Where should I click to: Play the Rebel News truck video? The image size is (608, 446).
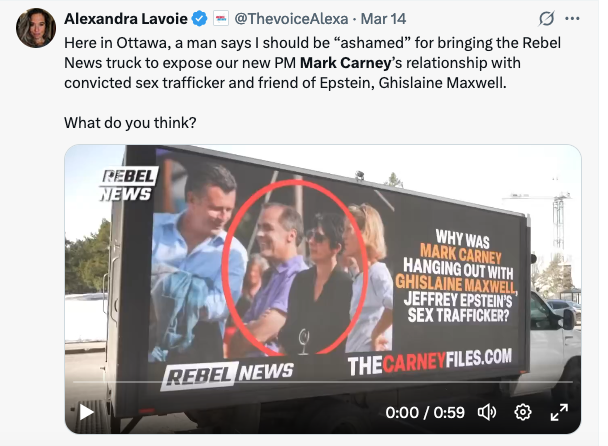[x=86, y=412]
